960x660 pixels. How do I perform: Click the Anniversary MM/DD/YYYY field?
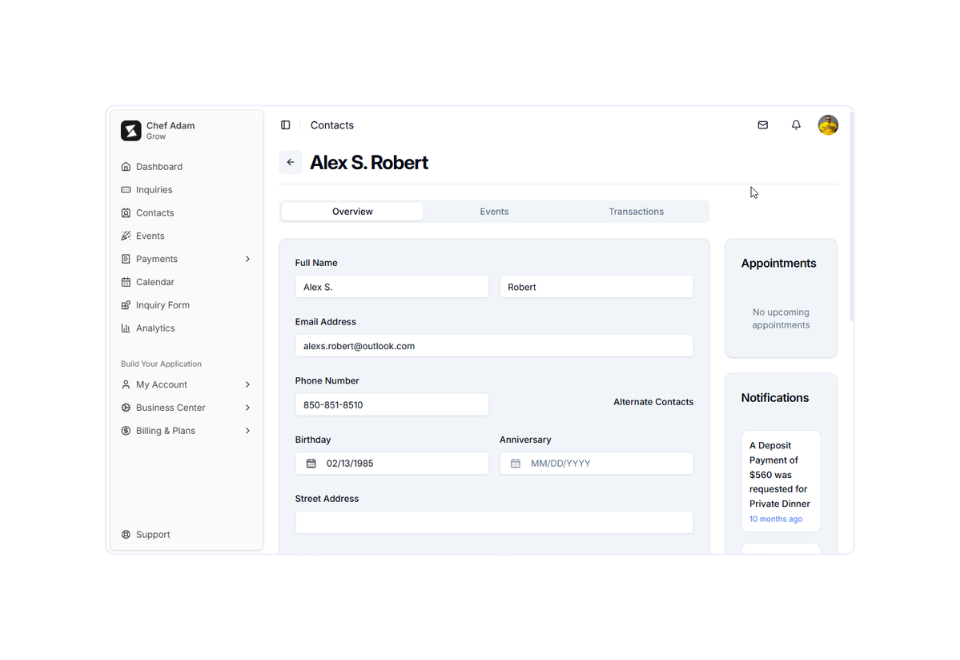[x=596, y=463]
